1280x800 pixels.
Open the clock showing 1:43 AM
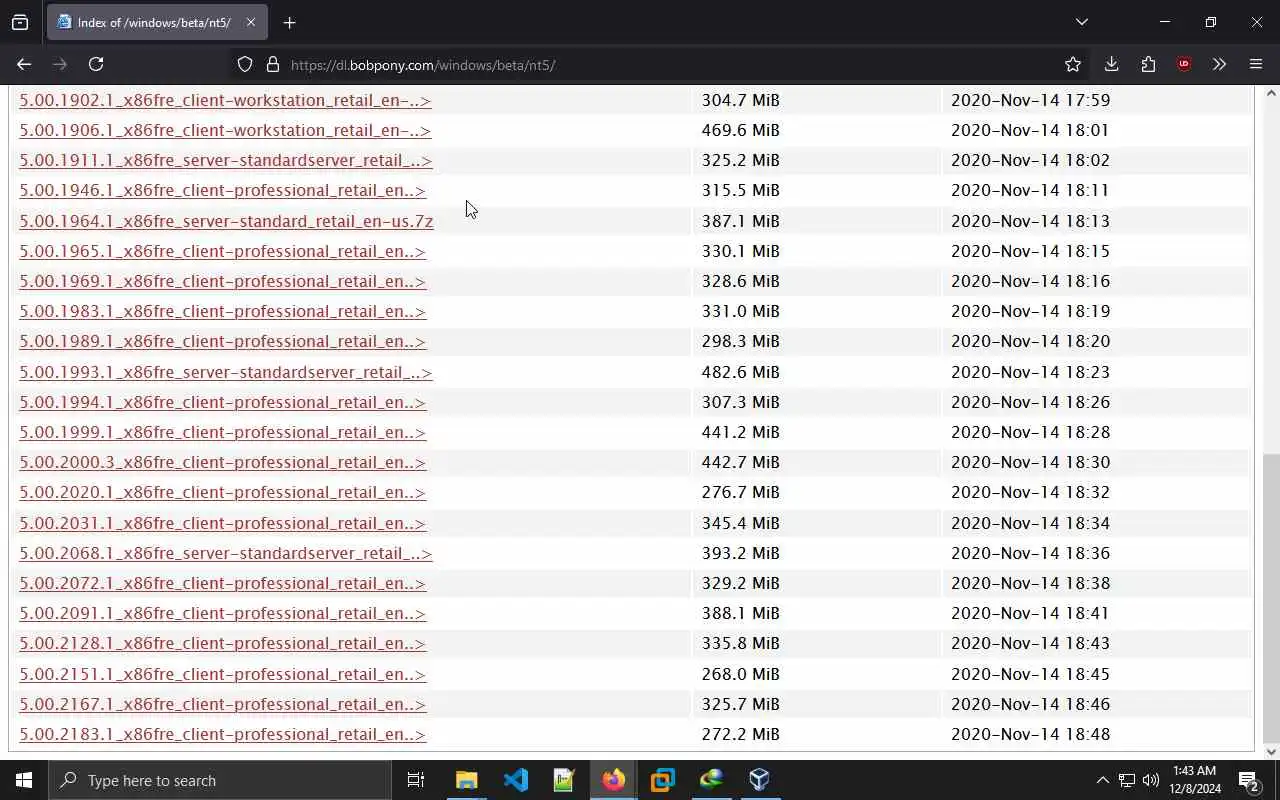pyautogui.click(x=1195, y=780)
